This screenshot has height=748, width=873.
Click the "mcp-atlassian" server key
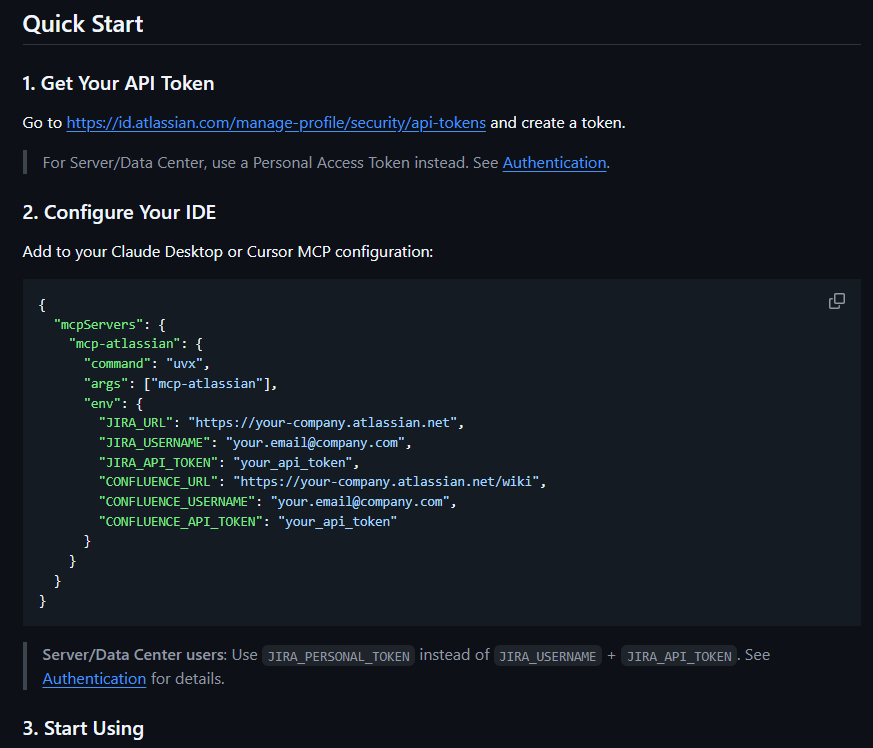point(125,344)
